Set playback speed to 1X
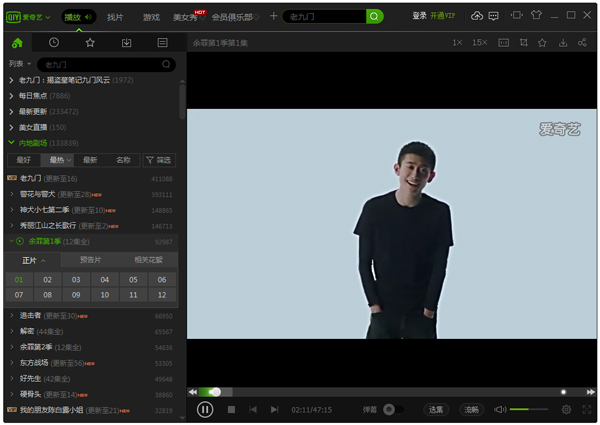The width and height of the screenshot is (600, 425). (457, 42)
